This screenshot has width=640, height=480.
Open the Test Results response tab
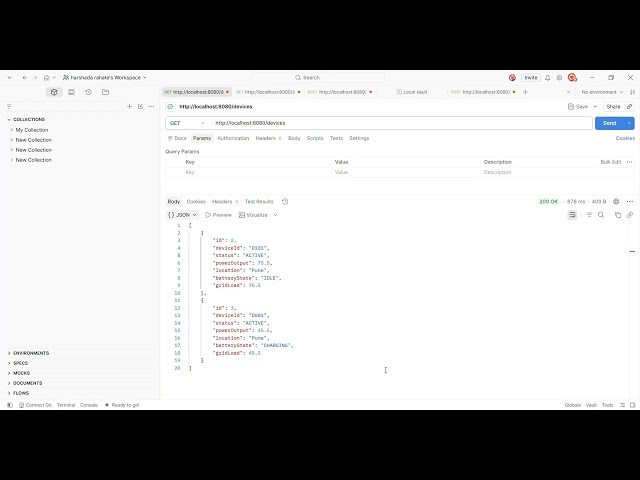(x=259, y=202)
